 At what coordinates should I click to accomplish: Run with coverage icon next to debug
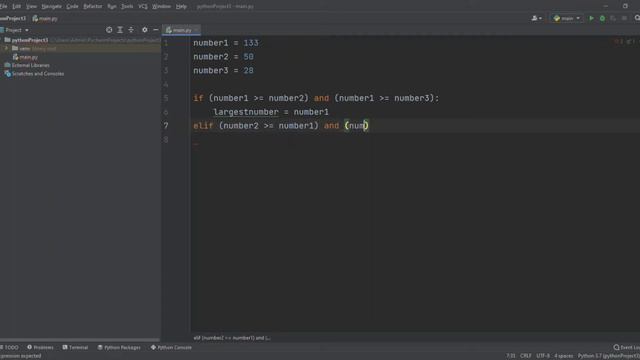point(613,18)
